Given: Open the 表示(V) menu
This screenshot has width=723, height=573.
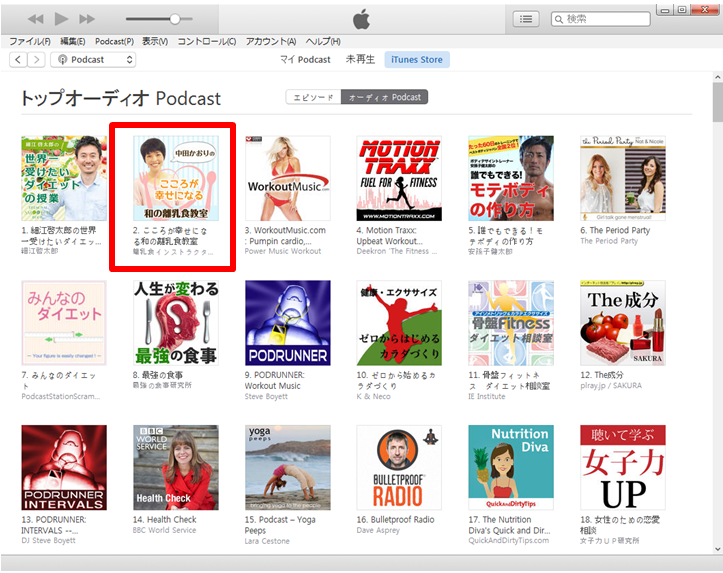Looking at the screenshot, I should point(155,41).
